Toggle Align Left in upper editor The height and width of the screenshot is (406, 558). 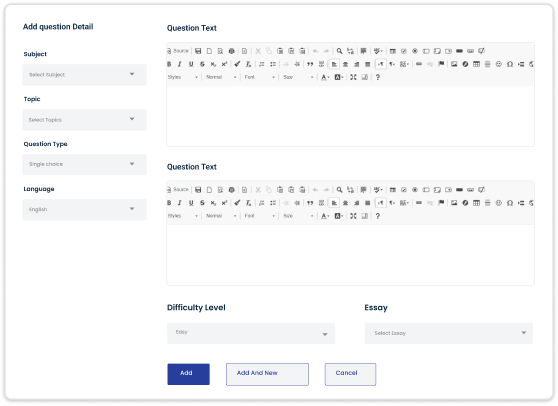[334, 64]
